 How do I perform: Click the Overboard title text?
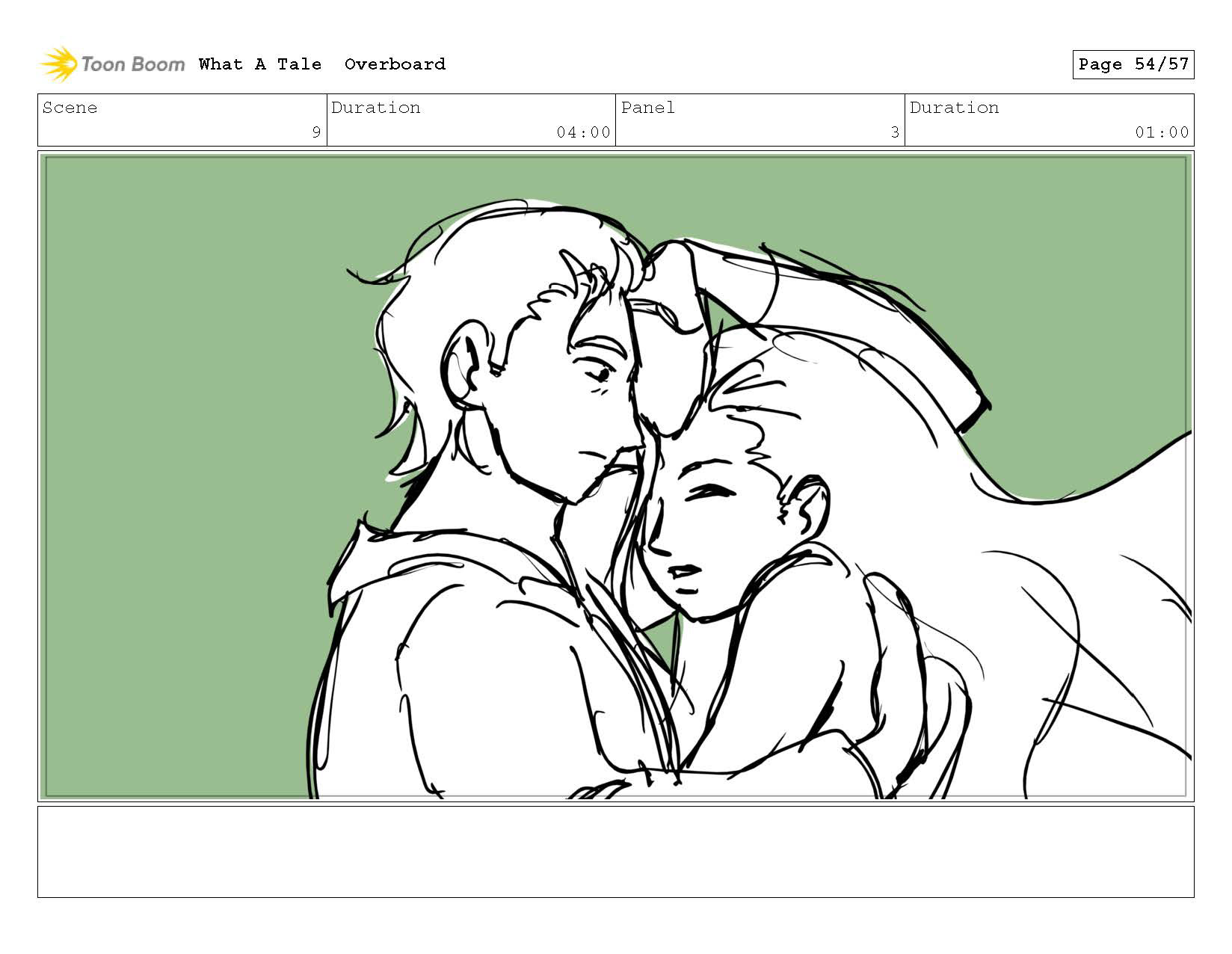tap(395, 64)
